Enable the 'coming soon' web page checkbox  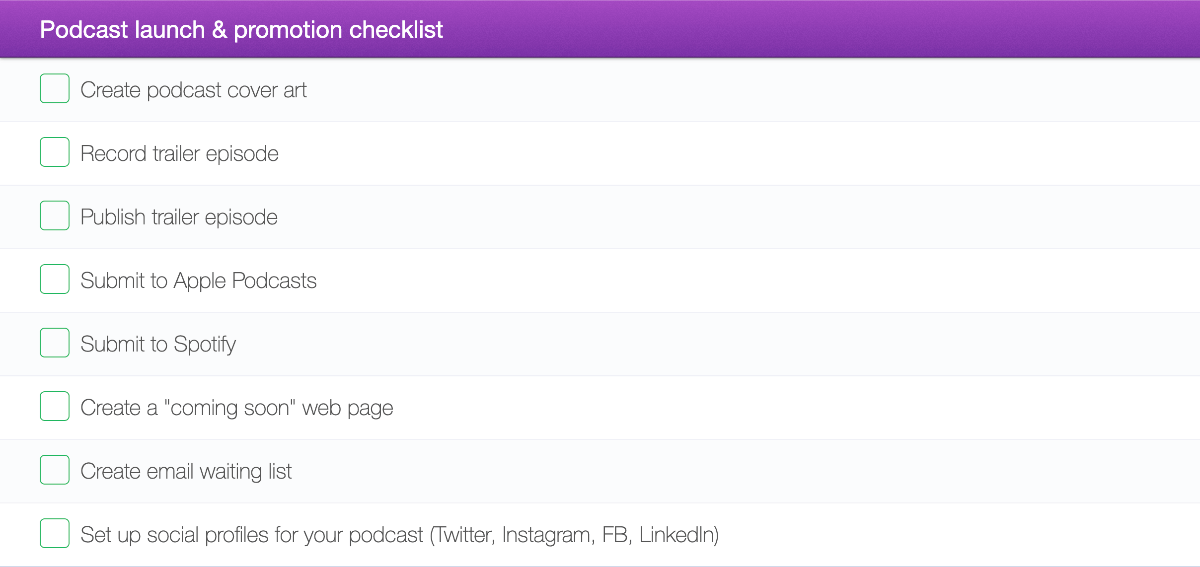coord(55,407)
